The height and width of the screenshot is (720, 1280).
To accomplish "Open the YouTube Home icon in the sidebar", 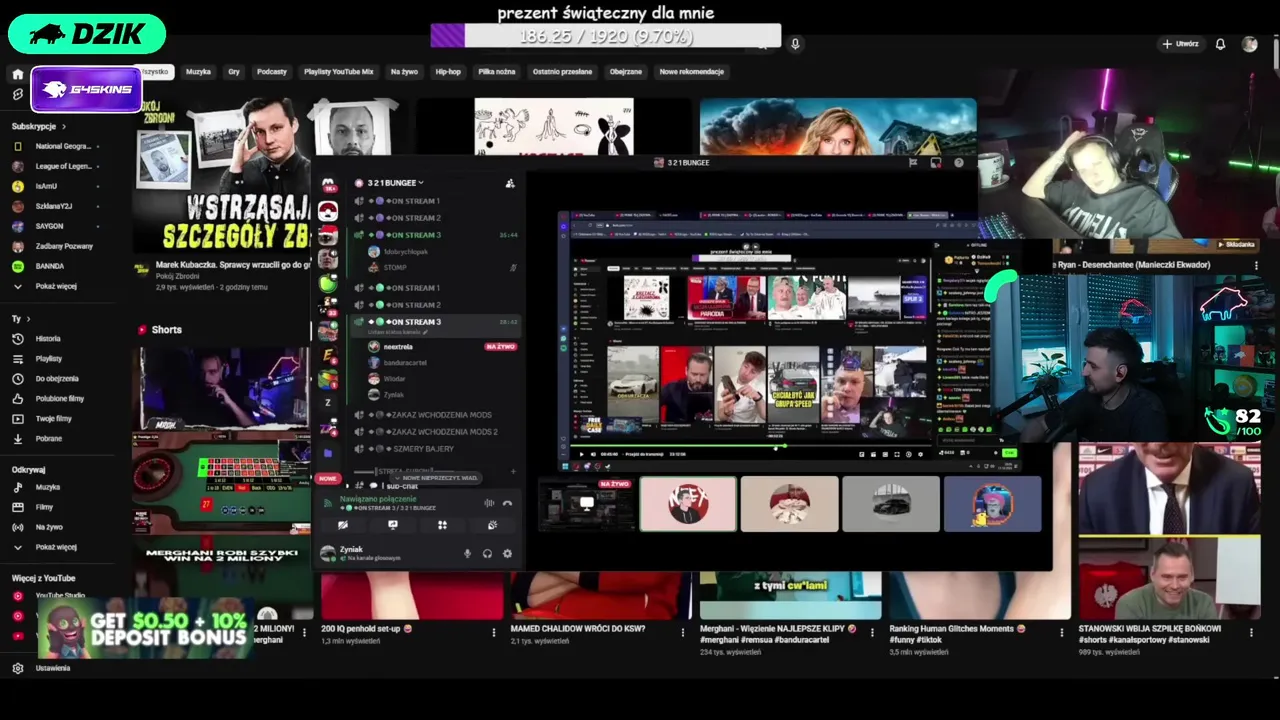I will coord(17,74).
